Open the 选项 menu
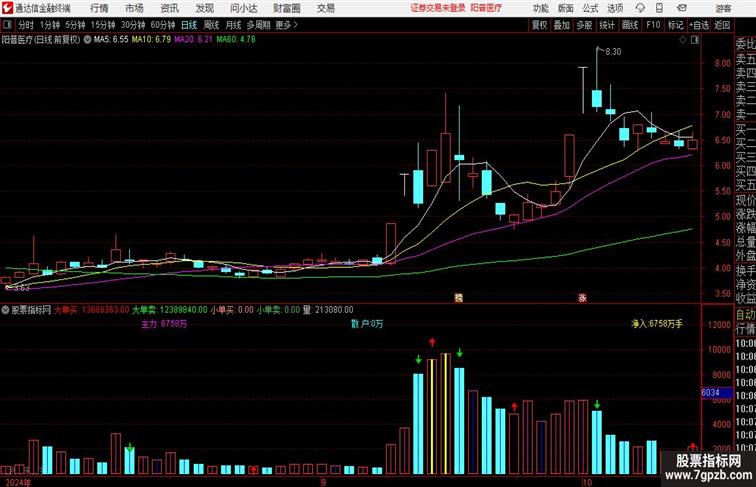 [615, 8]
